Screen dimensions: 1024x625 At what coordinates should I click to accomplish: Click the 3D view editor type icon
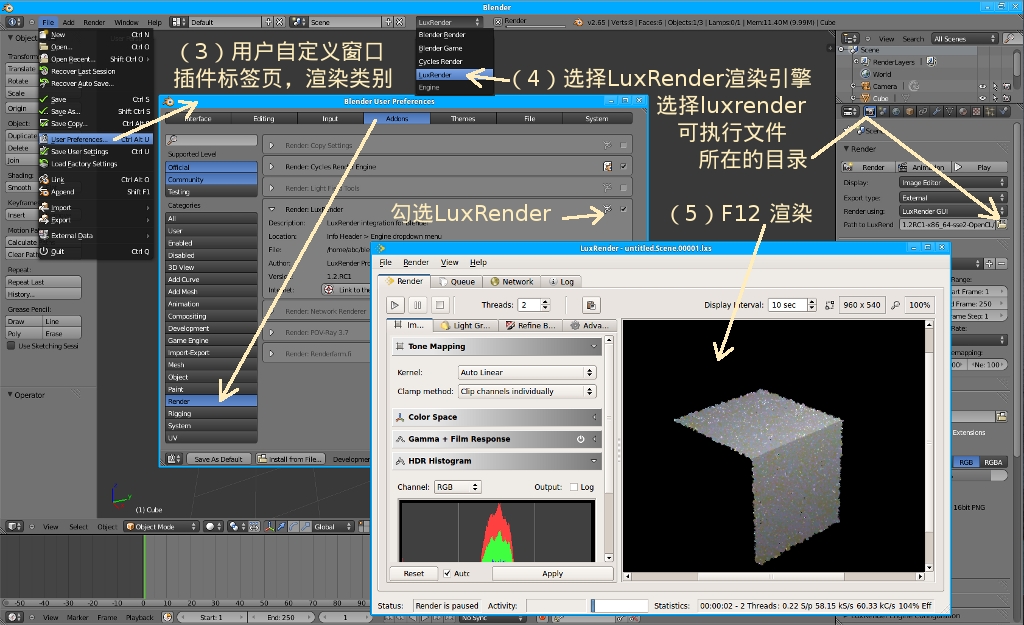click(14, 526)
